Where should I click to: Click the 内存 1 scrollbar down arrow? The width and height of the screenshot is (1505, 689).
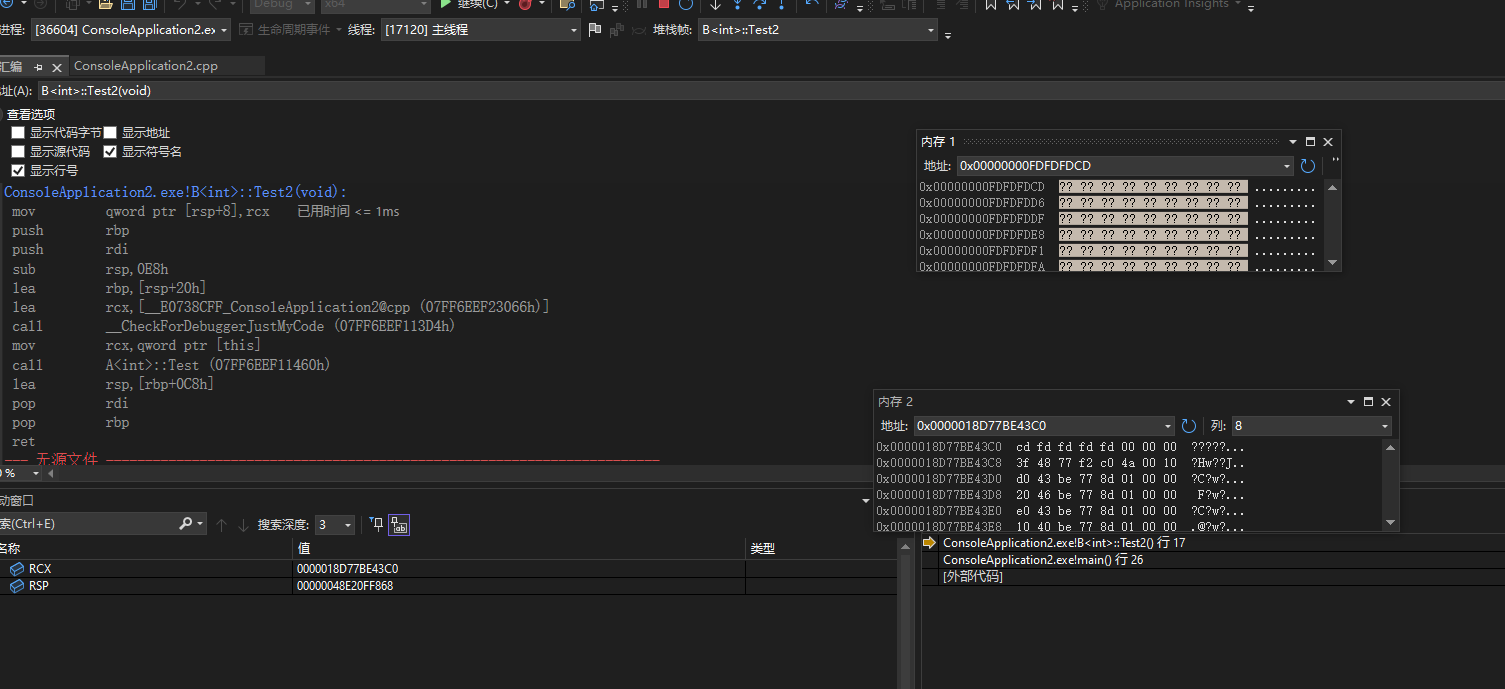1332,263
